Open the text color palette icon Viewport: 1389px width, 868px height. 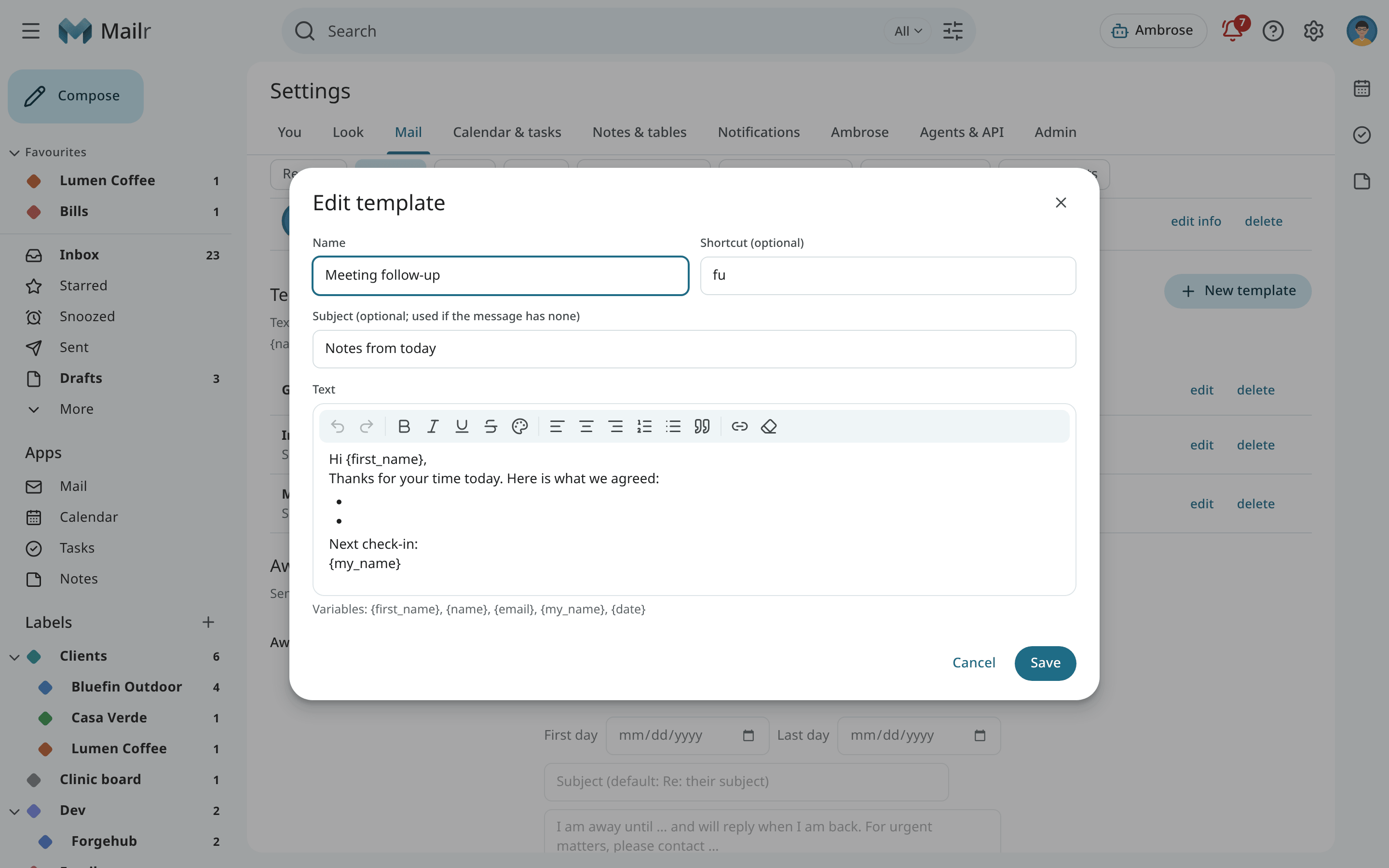pyautogui.click(x=519, y=426)
